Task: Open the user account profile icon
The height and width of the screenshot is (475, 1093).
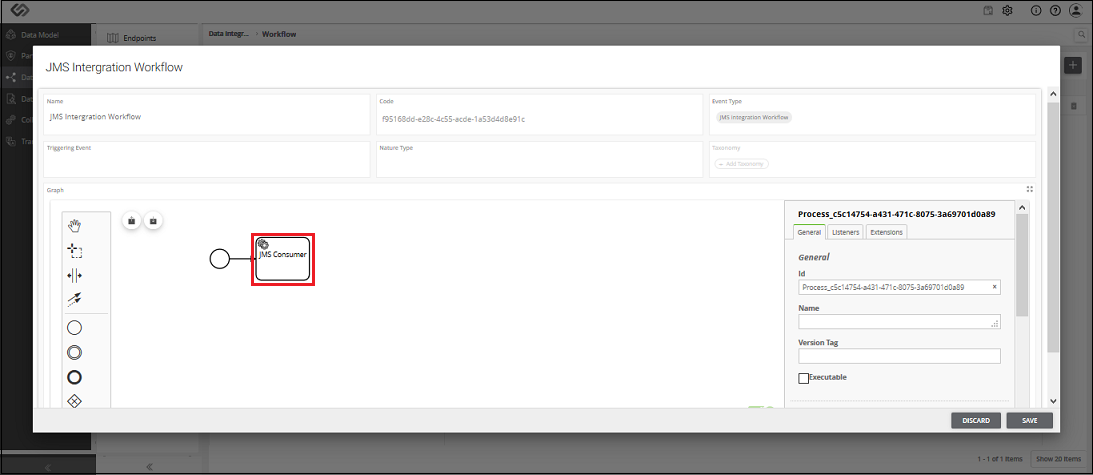Action: coord(1078,10)
